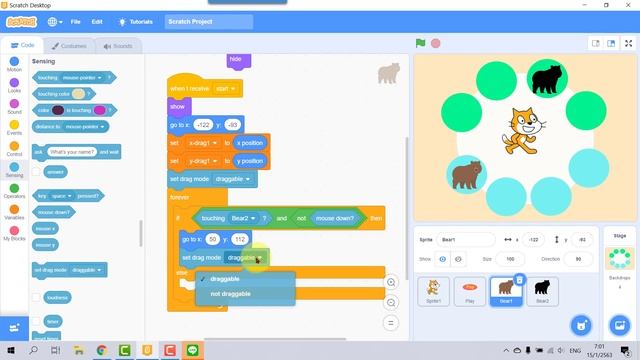
Task: Open Tutorials
Action: click(x=135, y=22)
